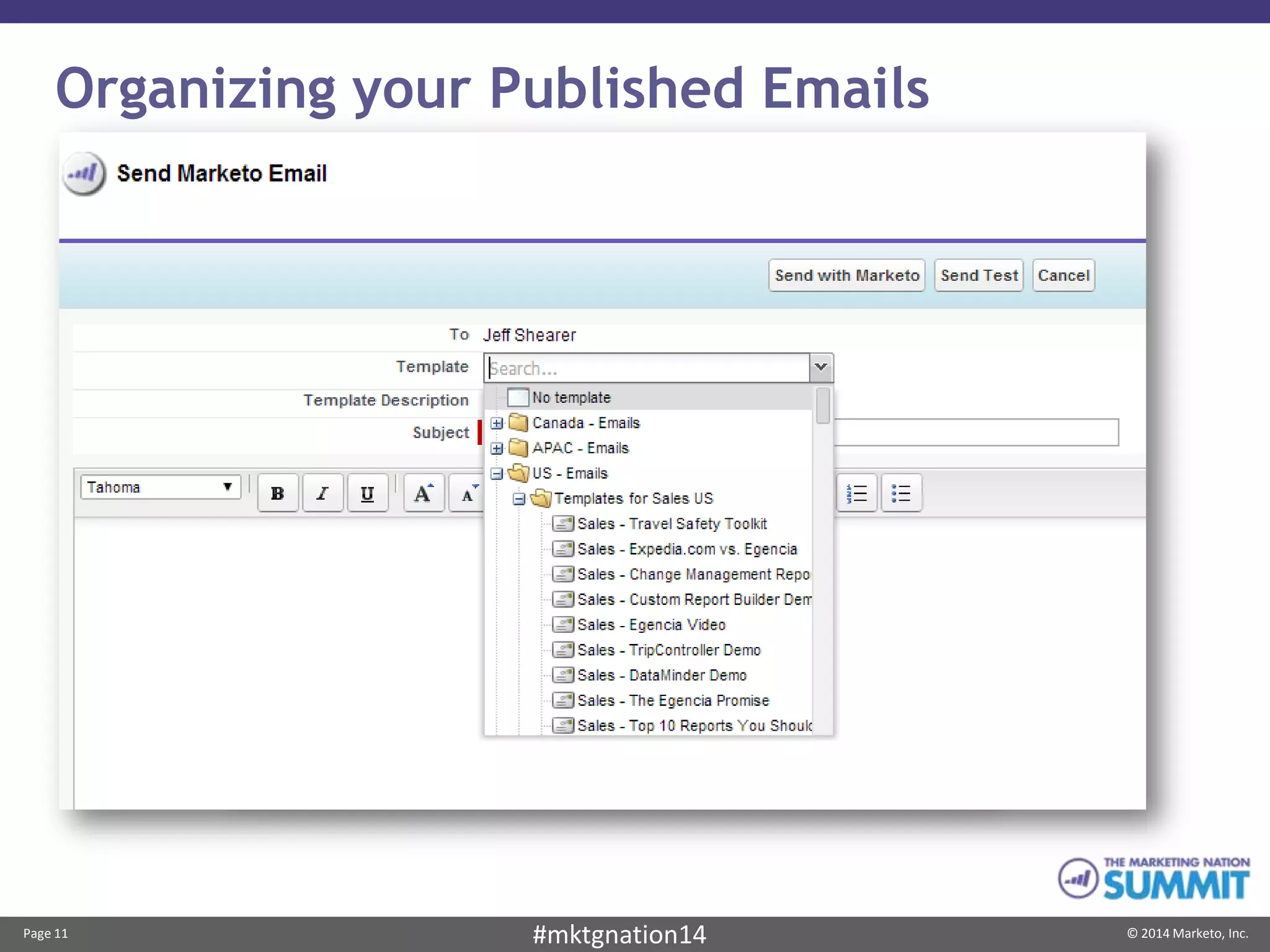1270x952 pixels.
Task: Click the Bold formatting button
Action: point(278,493)
